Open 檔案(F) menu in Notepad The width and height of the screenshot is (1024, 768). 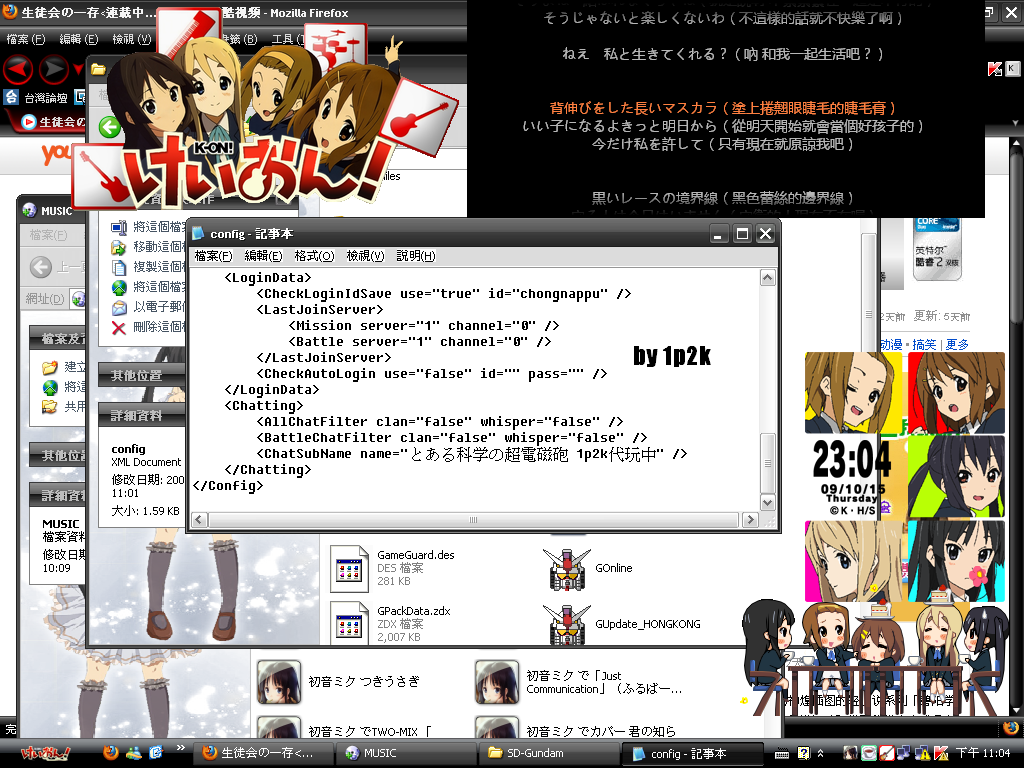(213, 256)
